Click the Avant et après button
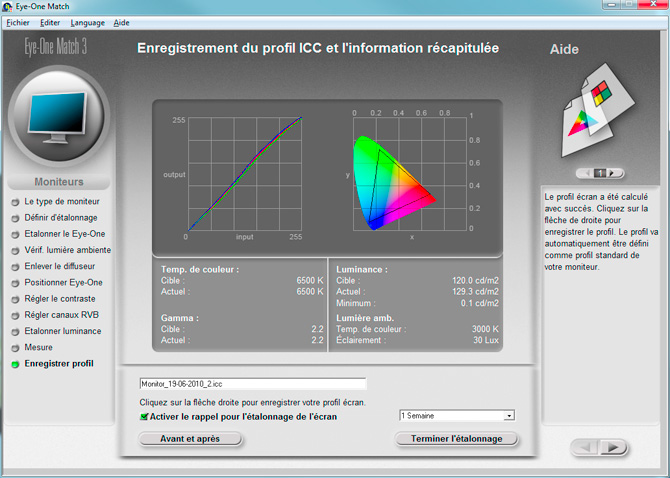670x478 pixels. (x=190, y=439)
